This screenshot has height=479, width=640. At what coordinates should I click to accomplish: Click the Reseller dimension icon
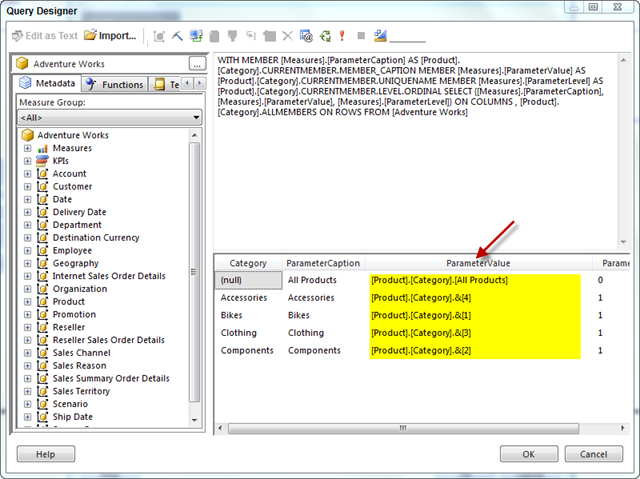(x=42, y=327)
